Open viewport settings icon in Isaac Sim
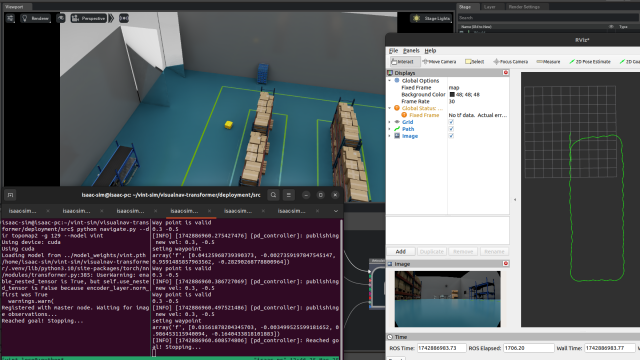 tap(10, 18)
